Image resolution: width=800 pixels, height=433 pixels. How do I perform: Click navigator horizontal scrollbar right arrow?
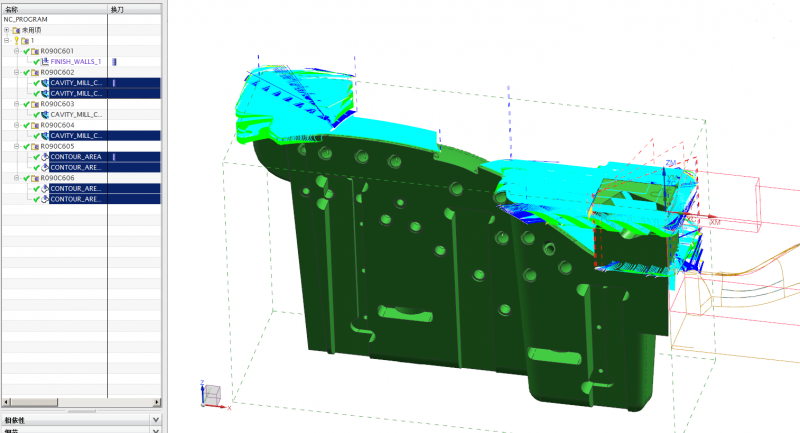[157, 402]
